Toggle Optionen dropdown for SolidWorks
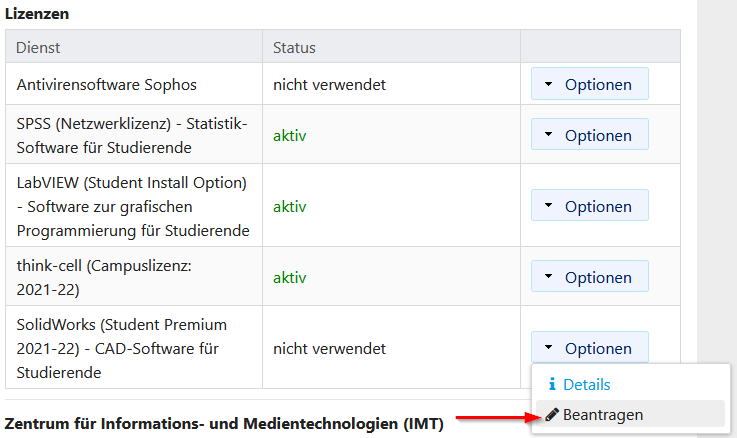737x438 pixels. [x=589, y=348]
